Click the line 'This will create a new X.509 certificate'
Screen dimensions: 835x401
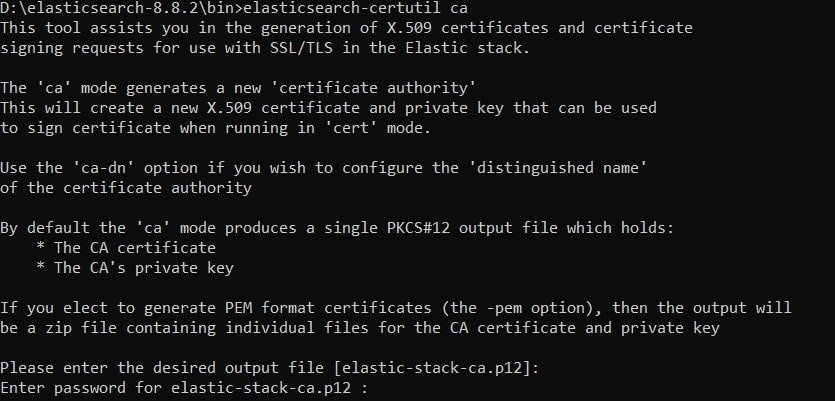point(328,108)
